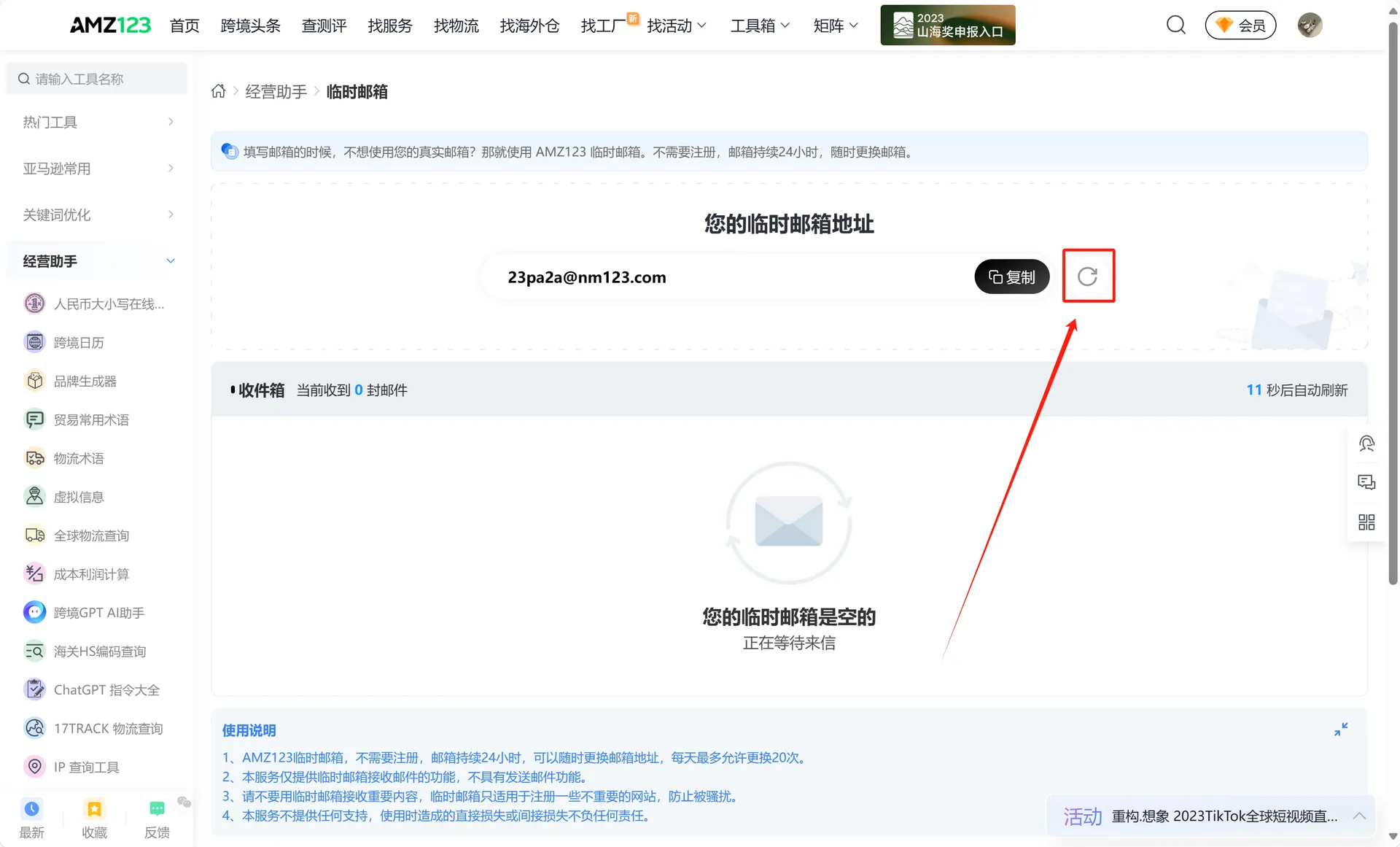The height and width of the screenshot is (847, 1400).
Task: Collapse the 使用说明 panel
Action: (x=1341, y=730)
